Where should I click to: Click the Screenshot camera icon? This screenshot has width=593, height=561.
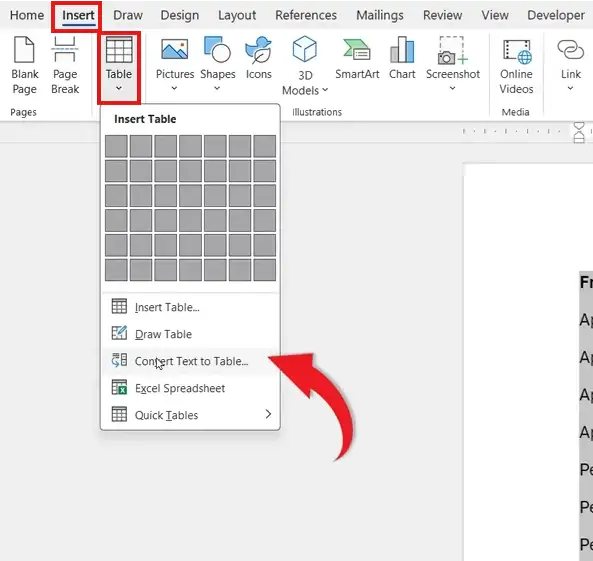point(453,50)
